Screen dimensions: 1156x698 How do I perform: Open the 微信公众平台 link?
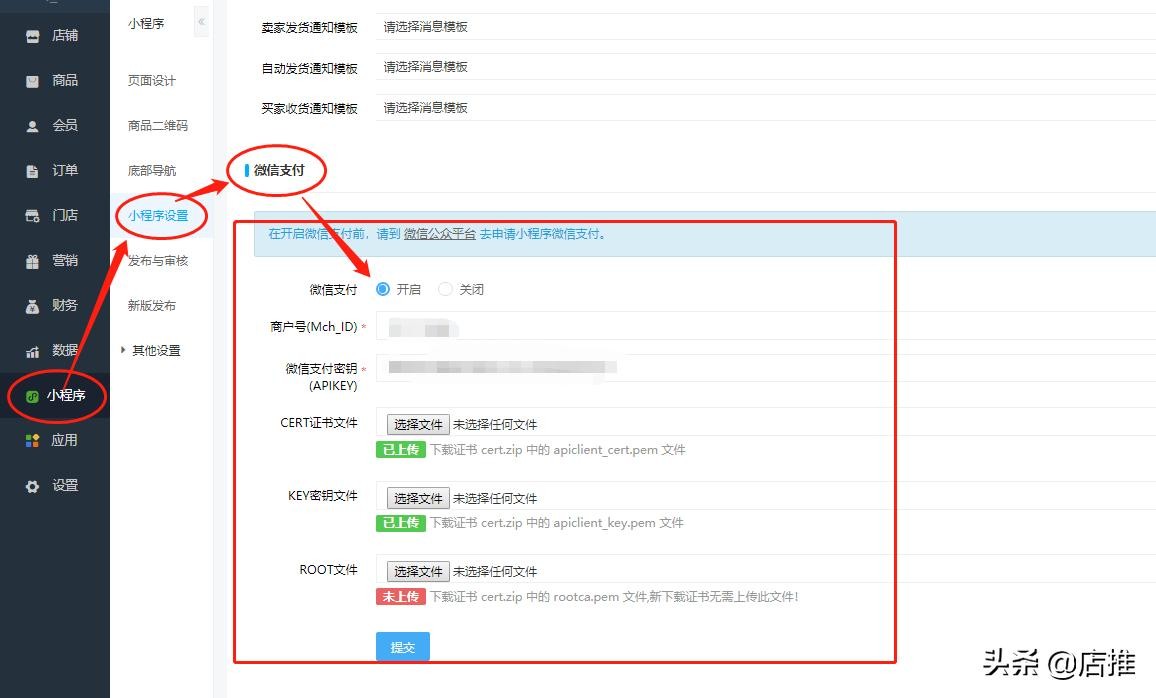click(440, 234)
